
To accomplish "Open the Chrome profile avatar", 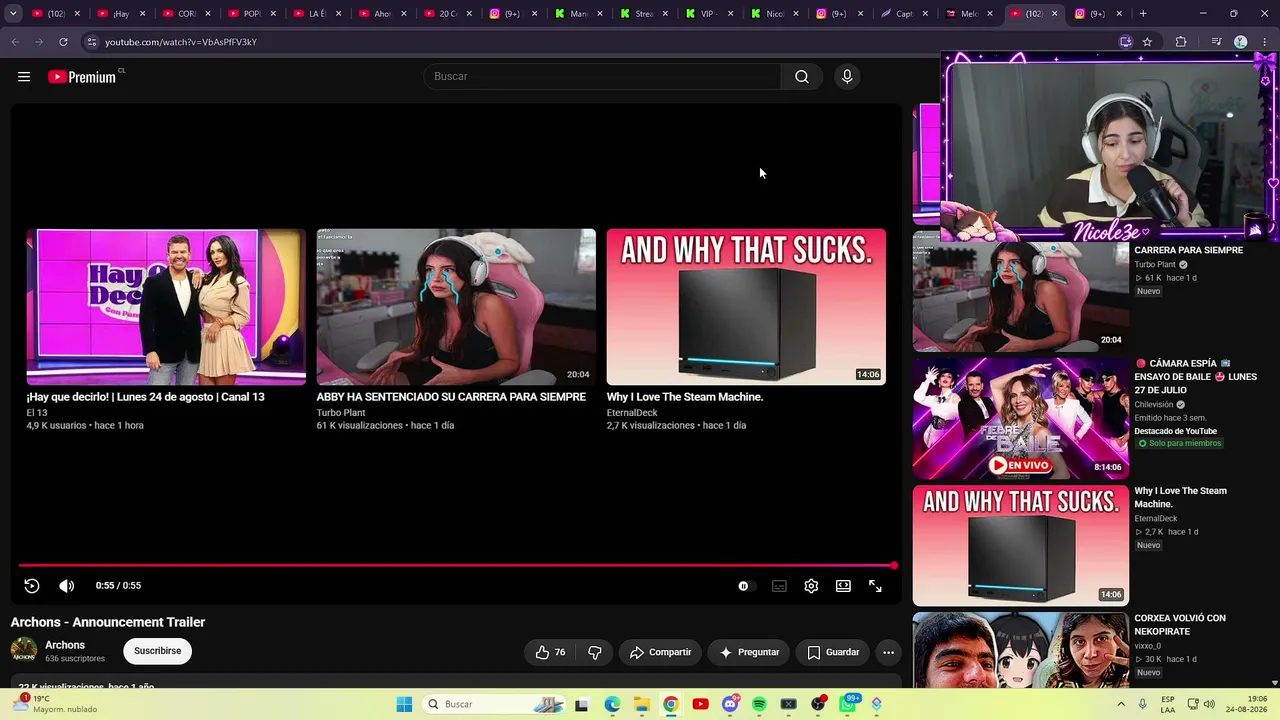I will click(x=1240, y=42).
